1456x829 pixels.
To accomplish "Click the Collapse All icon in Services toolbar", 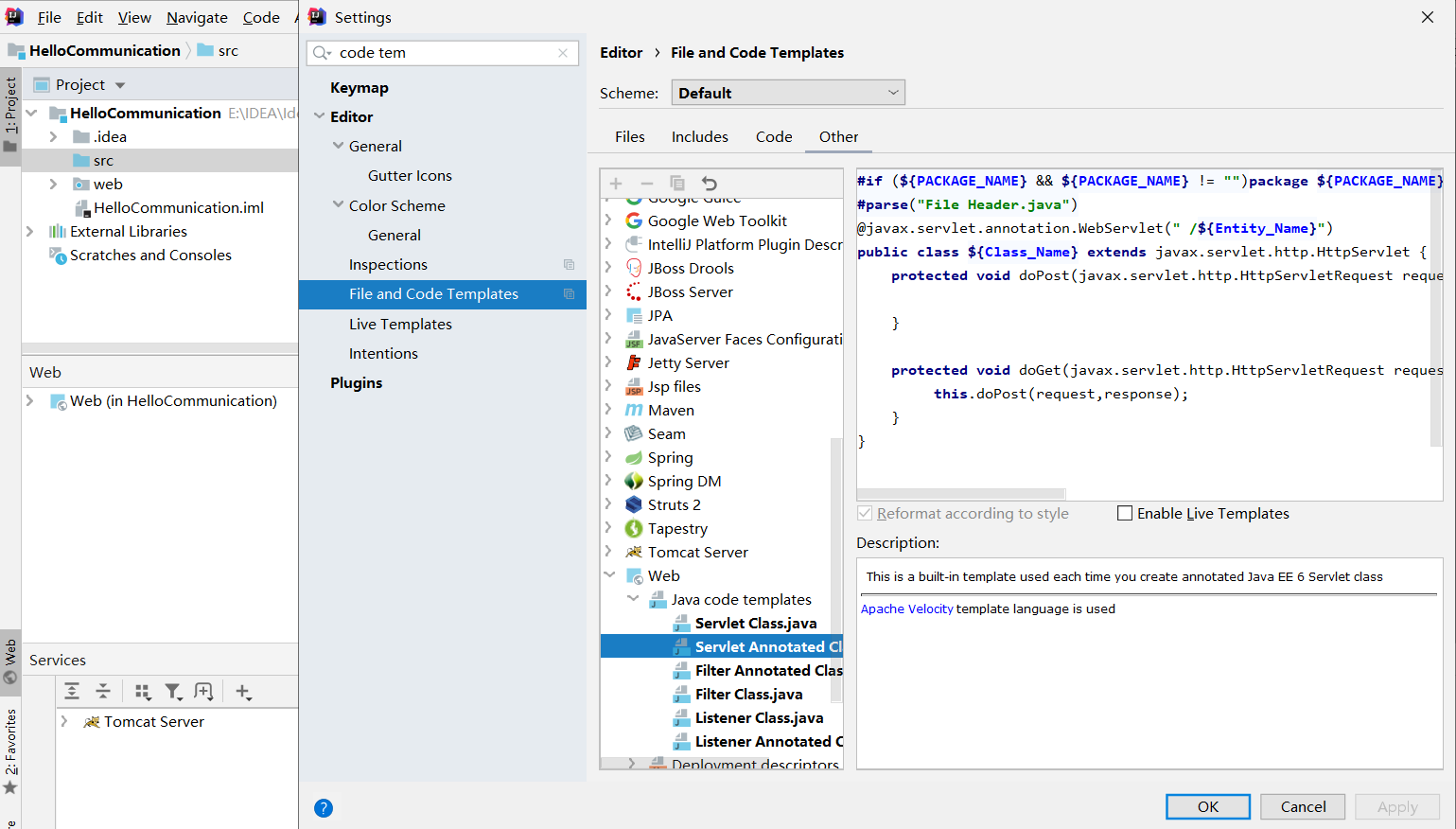I will tap(103, 692).
